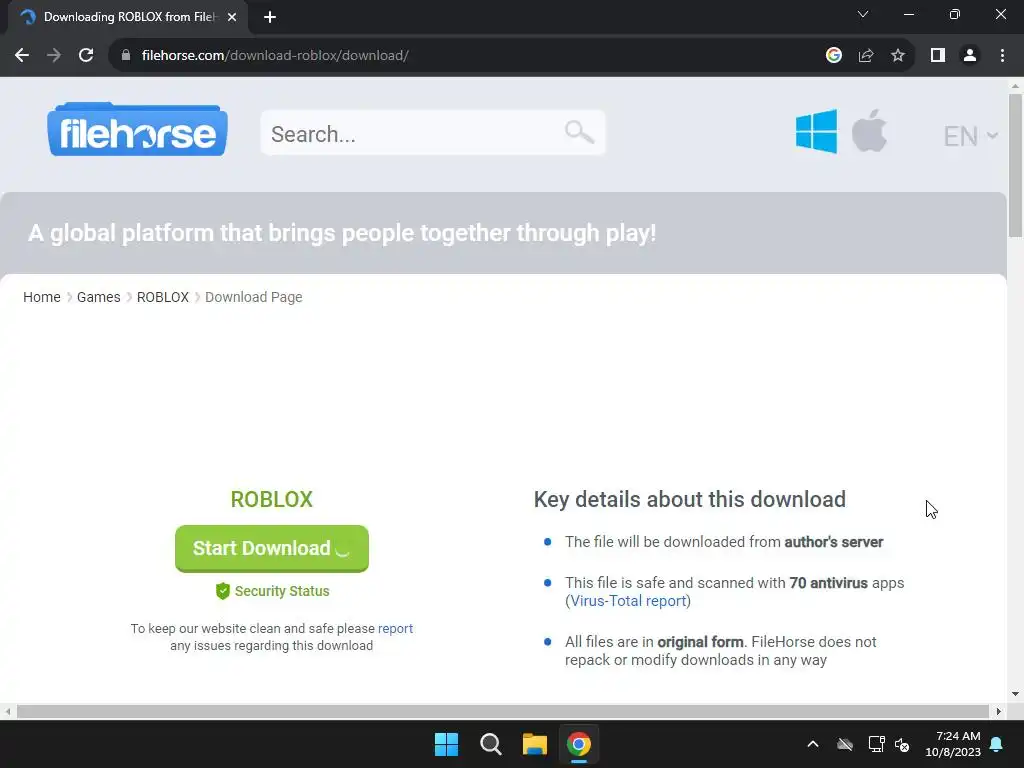Open the browser side panel icon

tap(938, 56)
